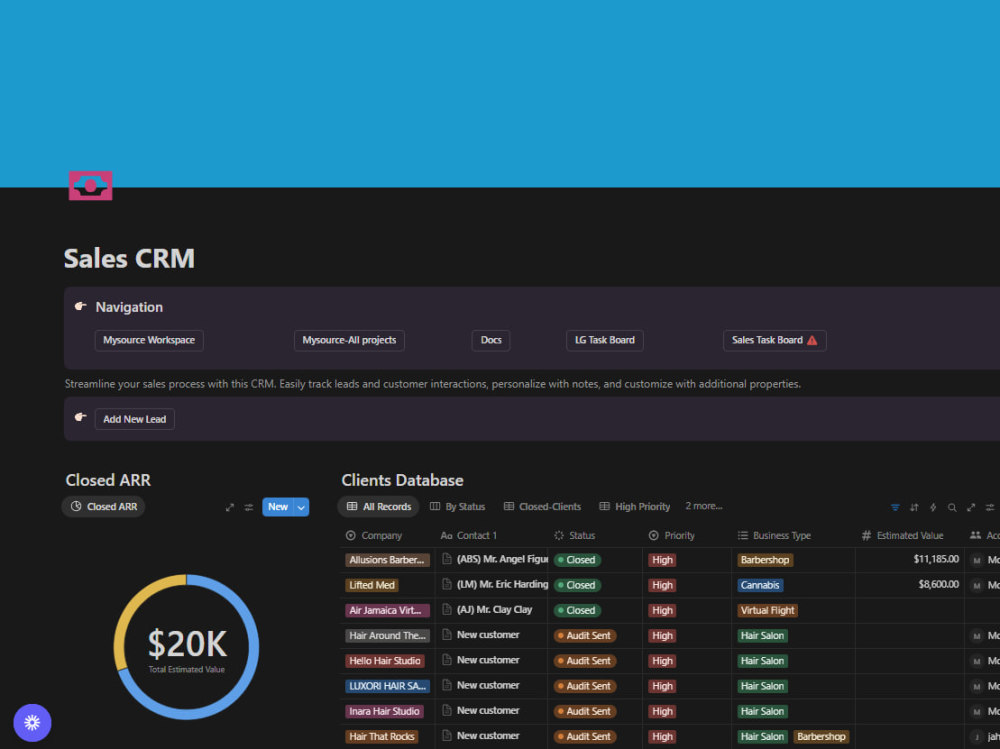Select the Closed ARR chart view tab
The height and width of the screenshot is (749, 1000).
(104, 507)
